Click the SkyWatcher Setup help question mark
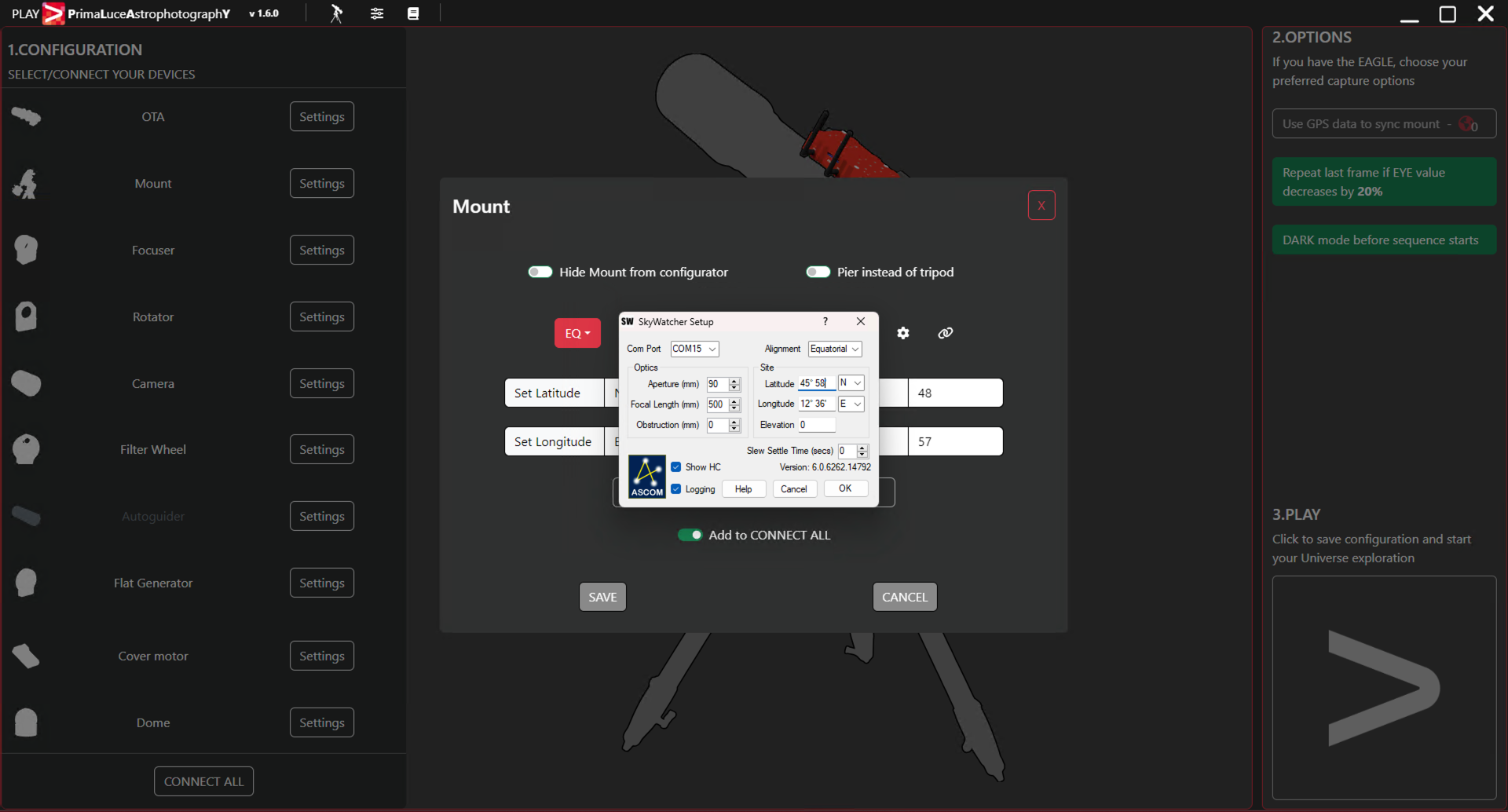 [825, 321]
